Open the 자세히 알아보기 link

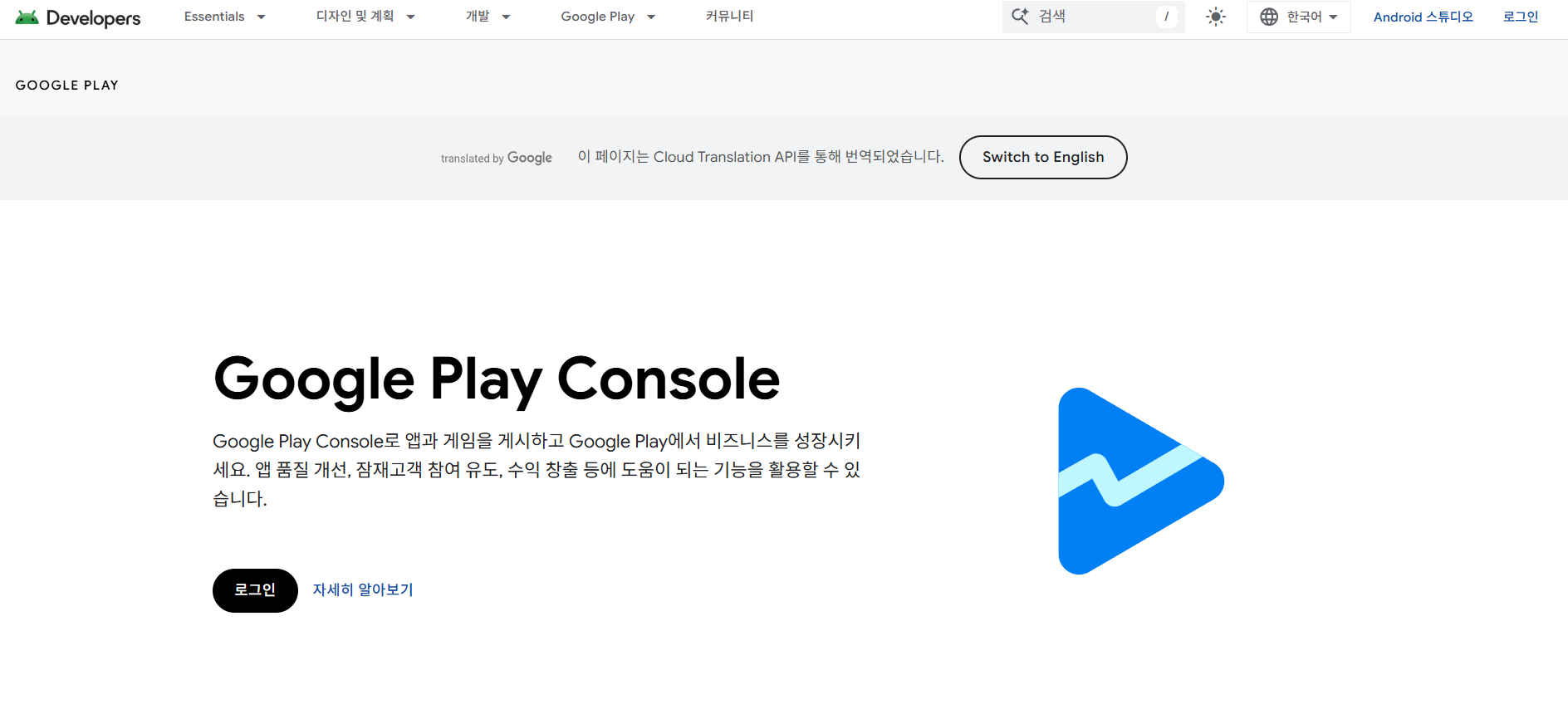363,589
